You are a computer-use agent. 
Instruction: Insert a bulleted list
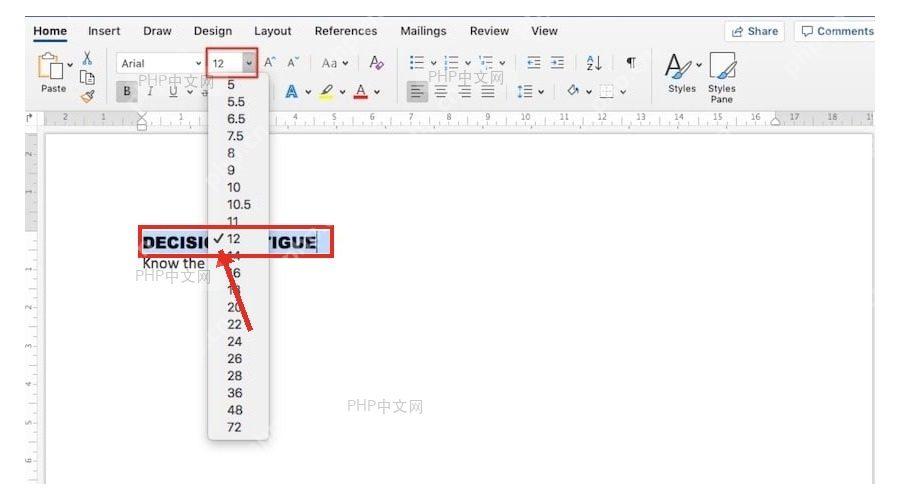(x=417, y=63)
